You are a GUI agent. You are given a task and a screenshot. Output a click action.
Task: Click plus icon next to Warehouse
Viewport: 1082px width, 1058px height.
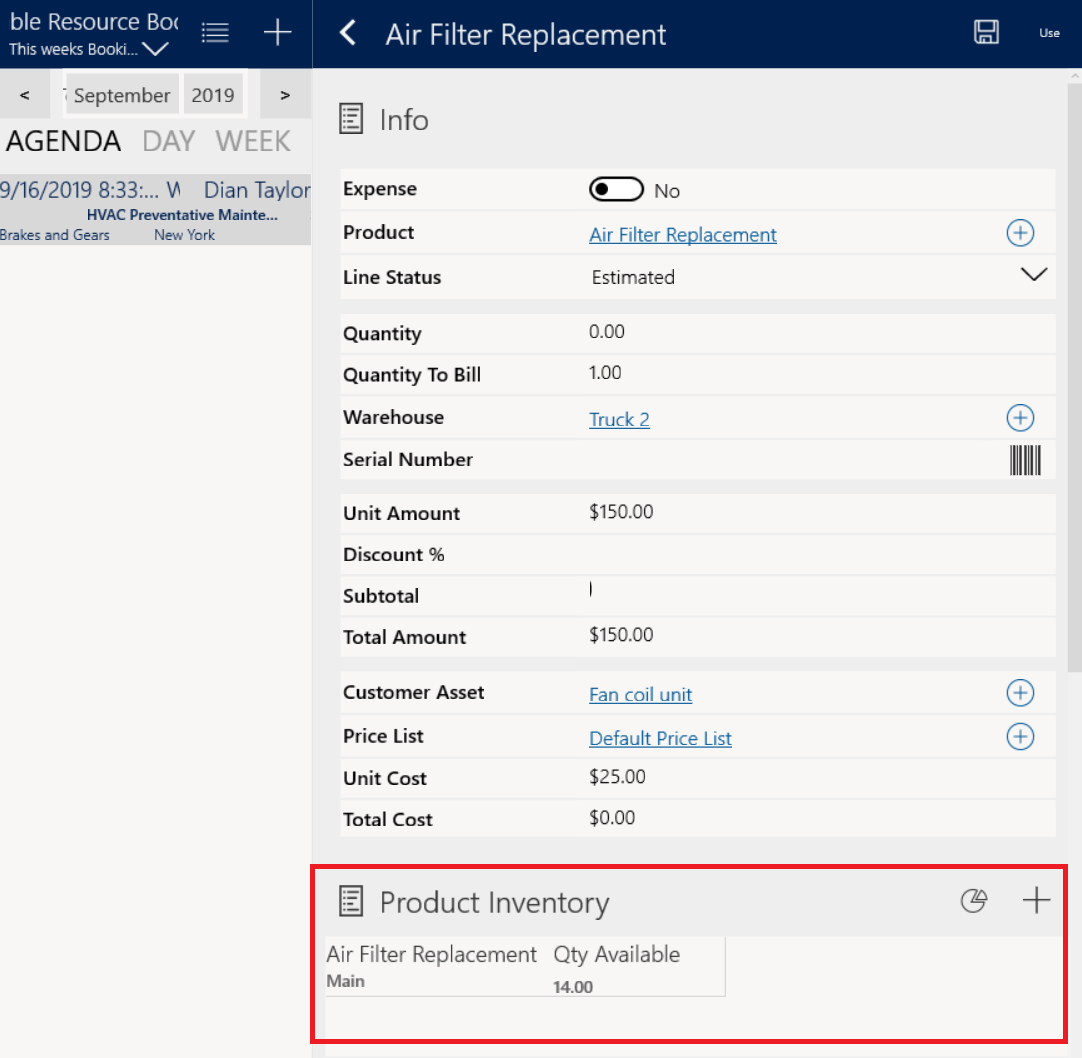pos(1019,418)
